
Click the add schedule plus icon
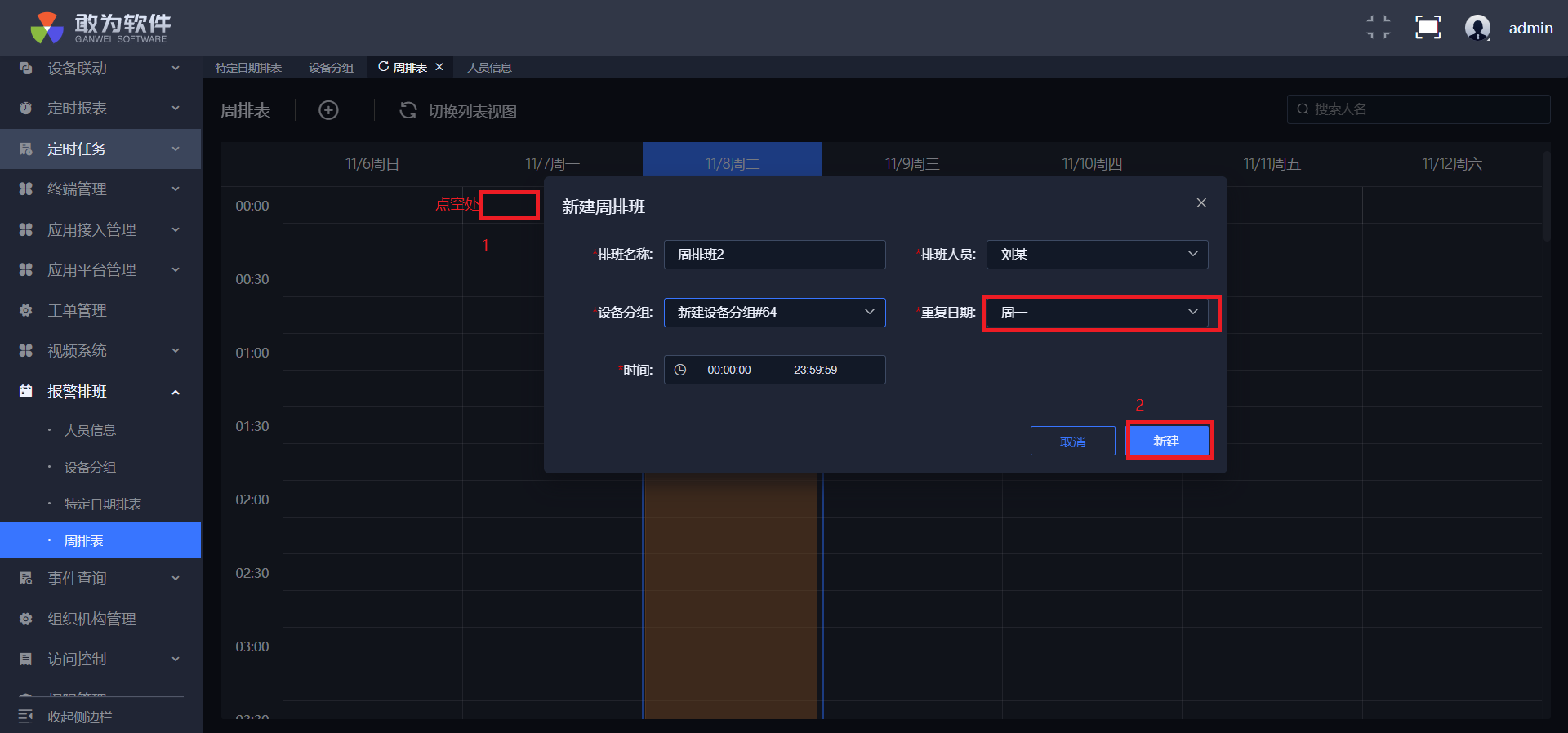[x=328, y=110]
